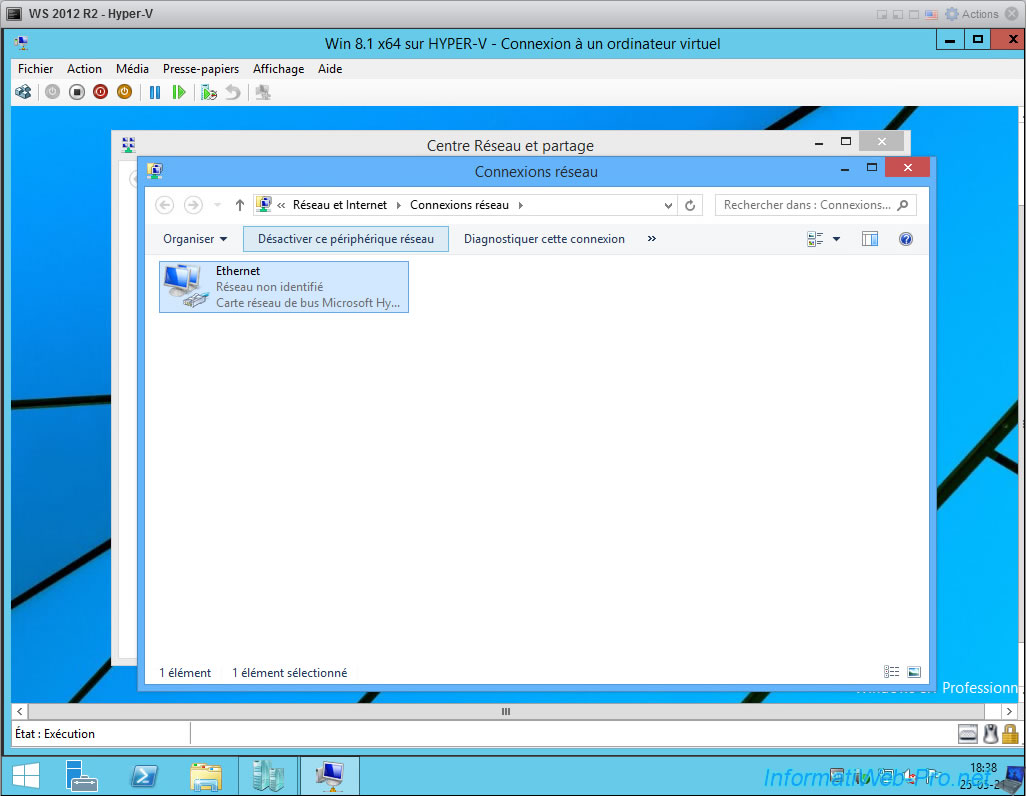This screenshot has height=796, width=1026.
Task: Open recent locations dropdown arrow
Action: click(217, 205)
